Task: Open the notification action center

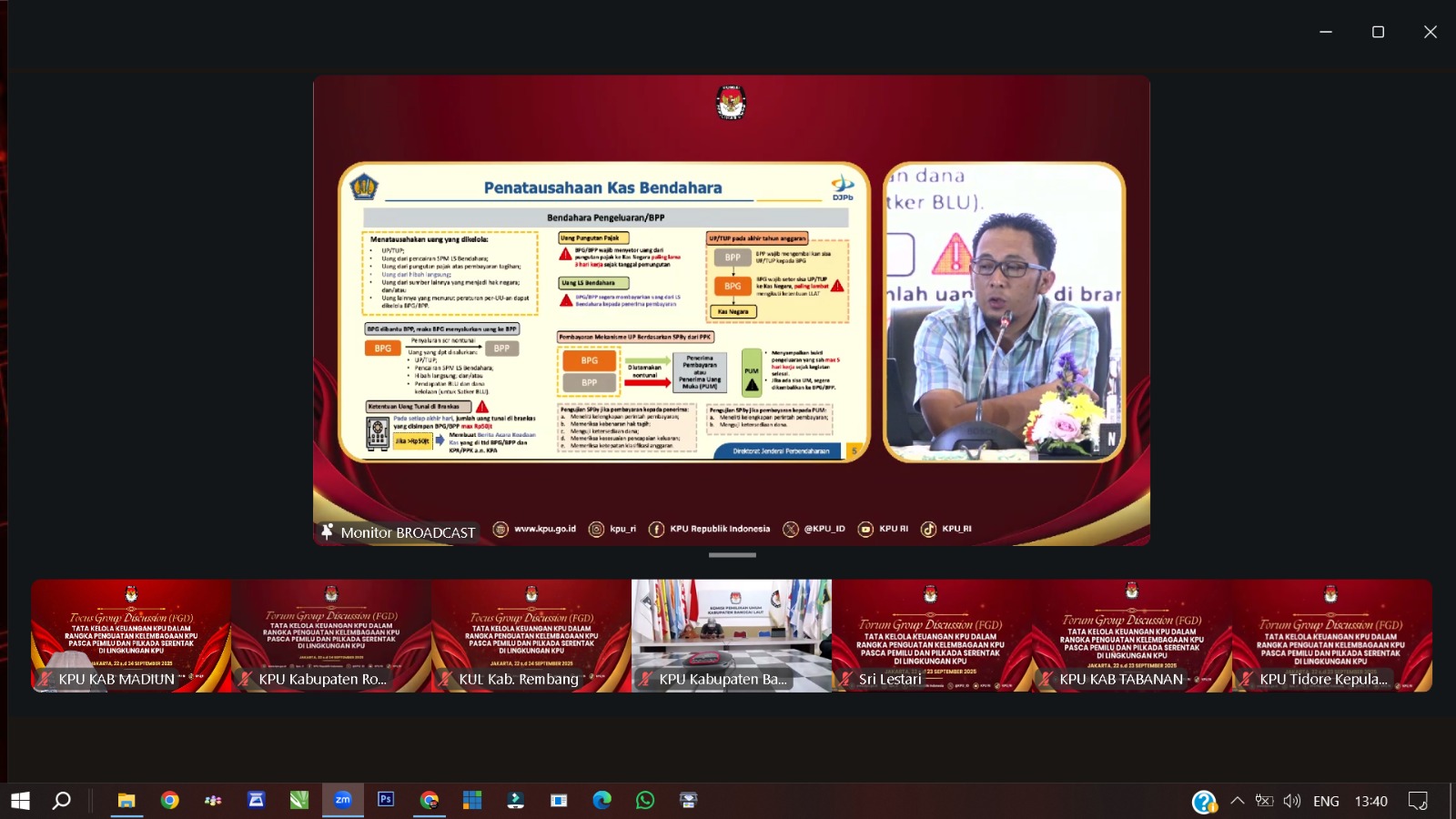Action: coord(1417,801)
